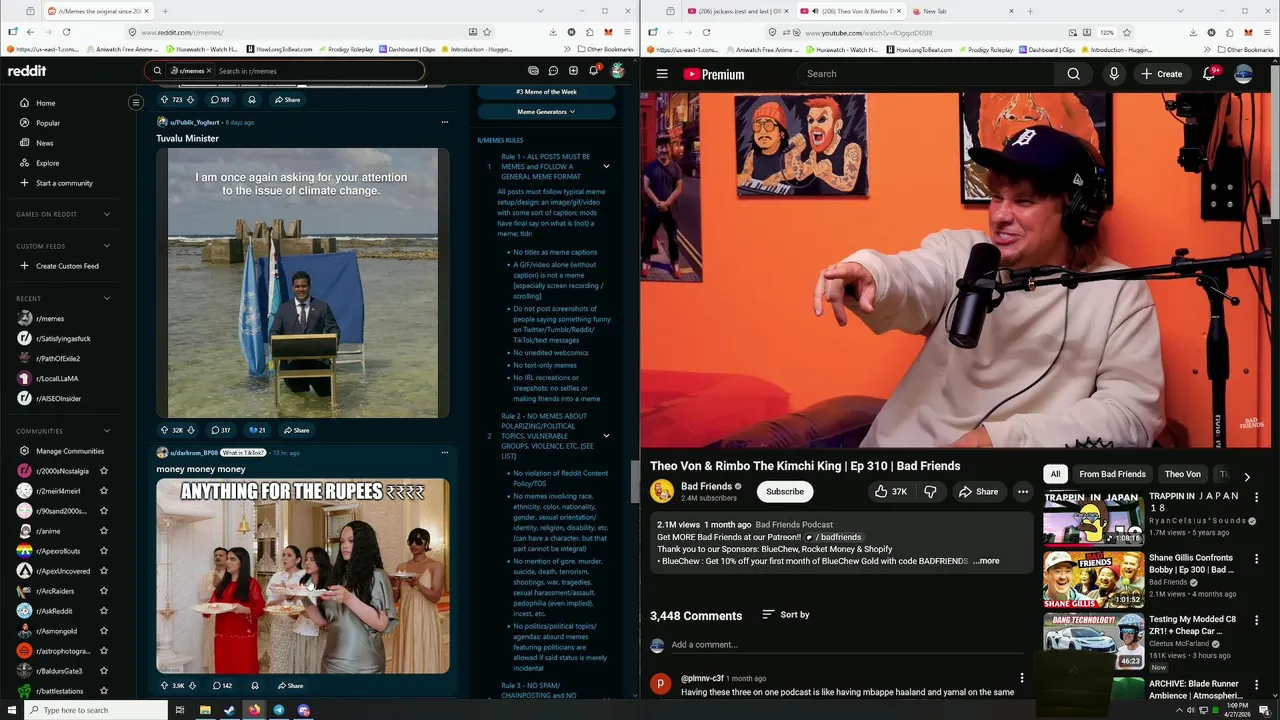Favorite r/ApexUncovered with star
This screenshot has width=1280, height=720.
pos(104,571)
